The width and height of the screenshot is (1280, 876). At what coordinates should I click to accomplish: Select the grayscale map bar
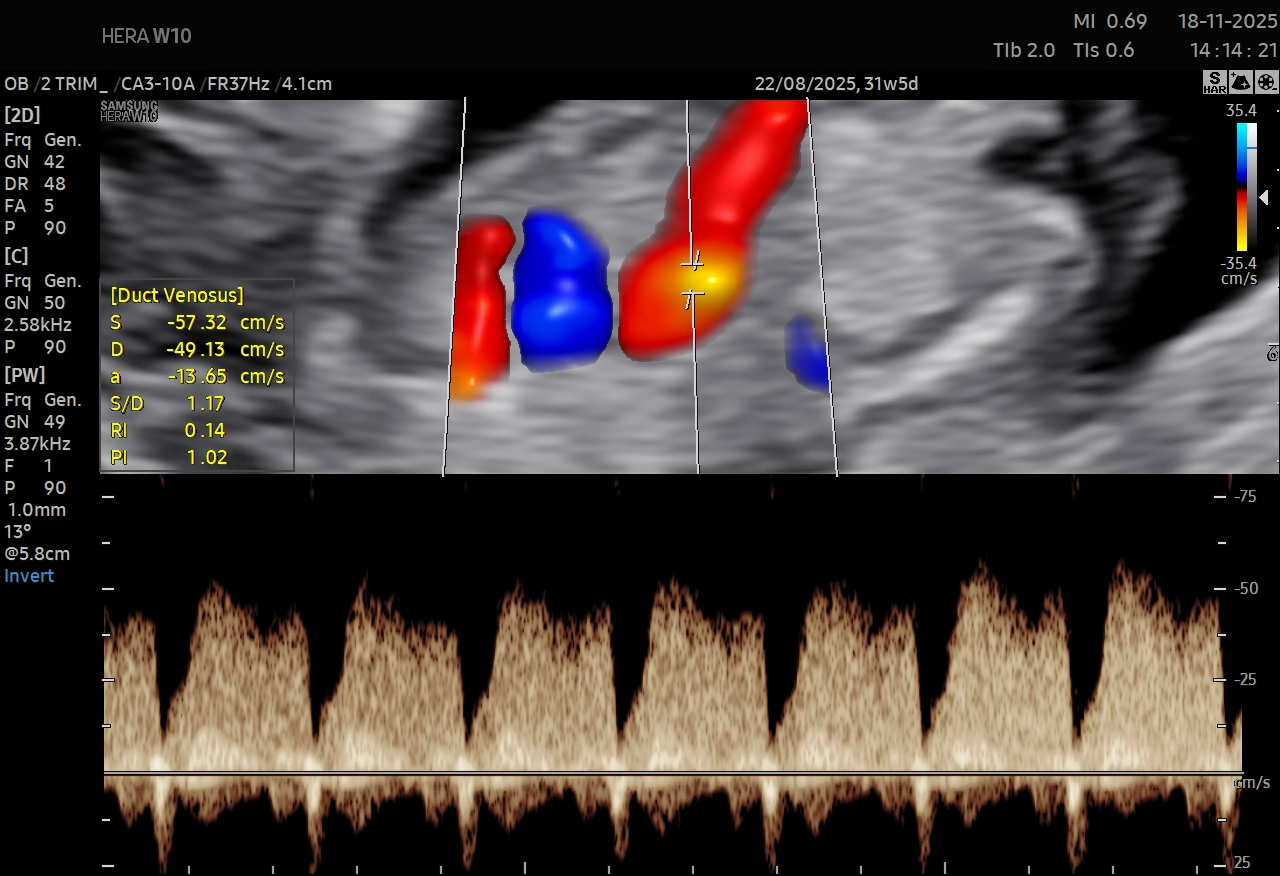1251,187
